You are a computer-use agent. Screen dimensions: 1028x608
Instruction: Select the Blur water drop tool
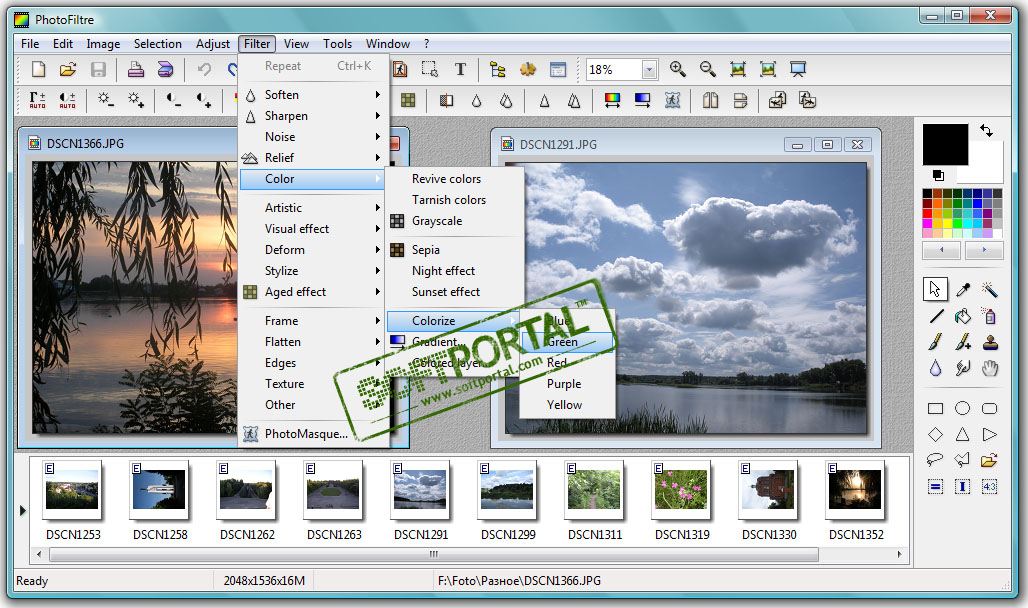(936, 368)
